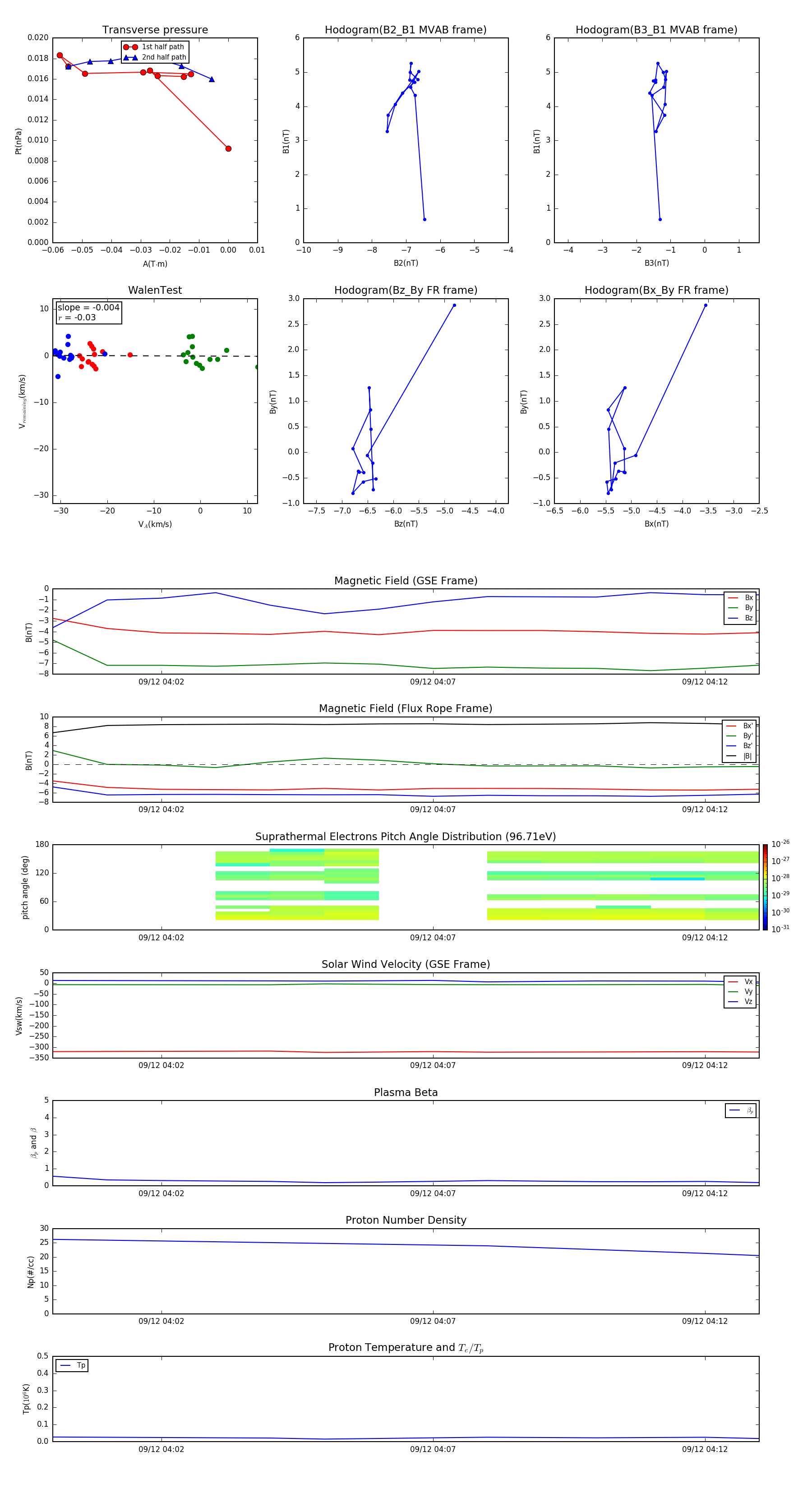Screen dimensions: 812x1489
Task: Click the lowest red point in Transverse pressure plot
Action: pyautogui.click(x=228, y=148)
